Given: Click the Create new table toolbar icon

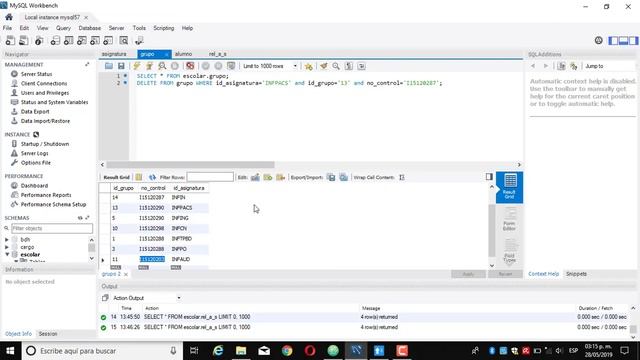Looking at the screenshot, I should (69, 40).
